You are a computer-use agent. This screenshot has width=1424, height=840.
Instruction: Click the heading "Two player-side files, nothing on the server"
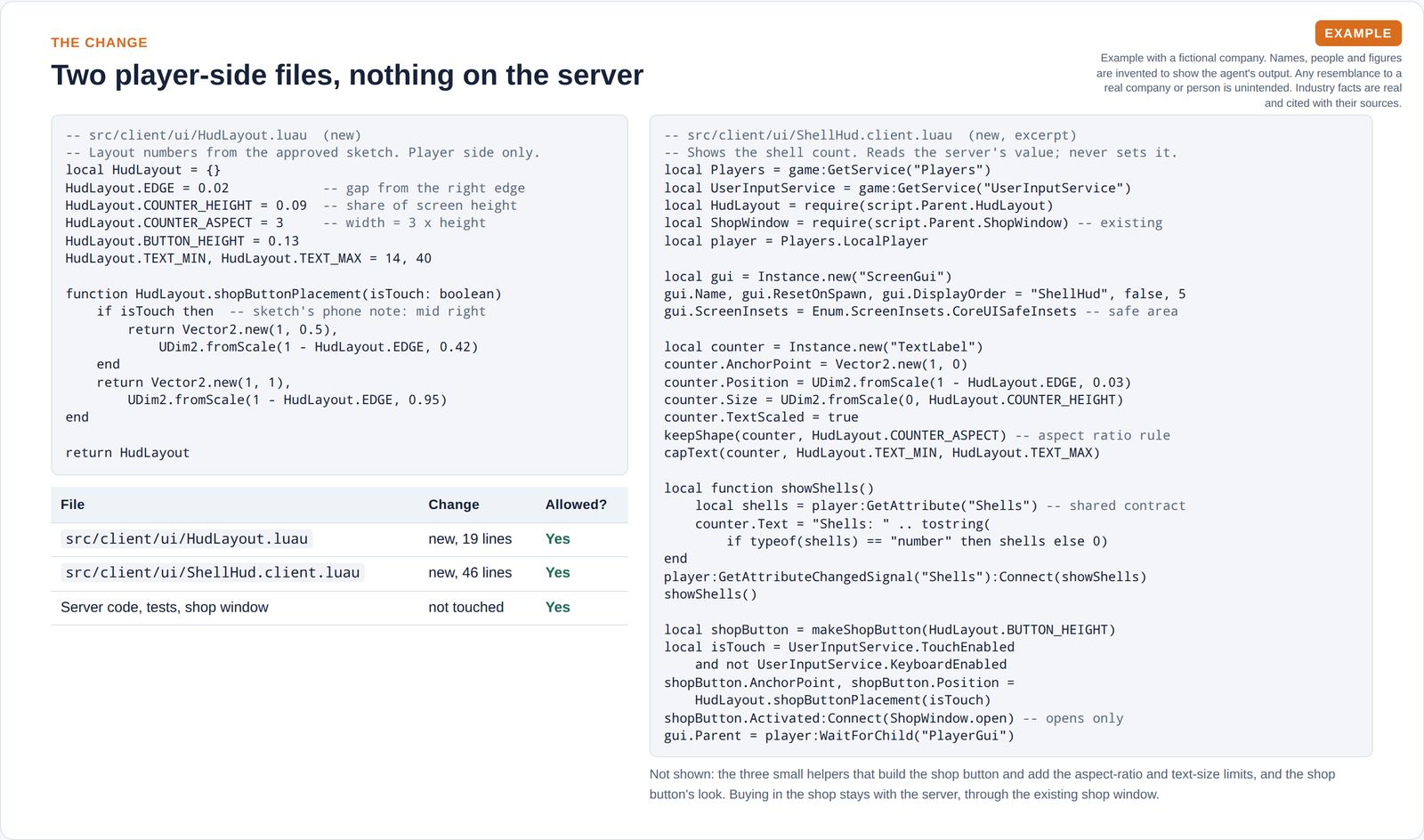[347, 75]
